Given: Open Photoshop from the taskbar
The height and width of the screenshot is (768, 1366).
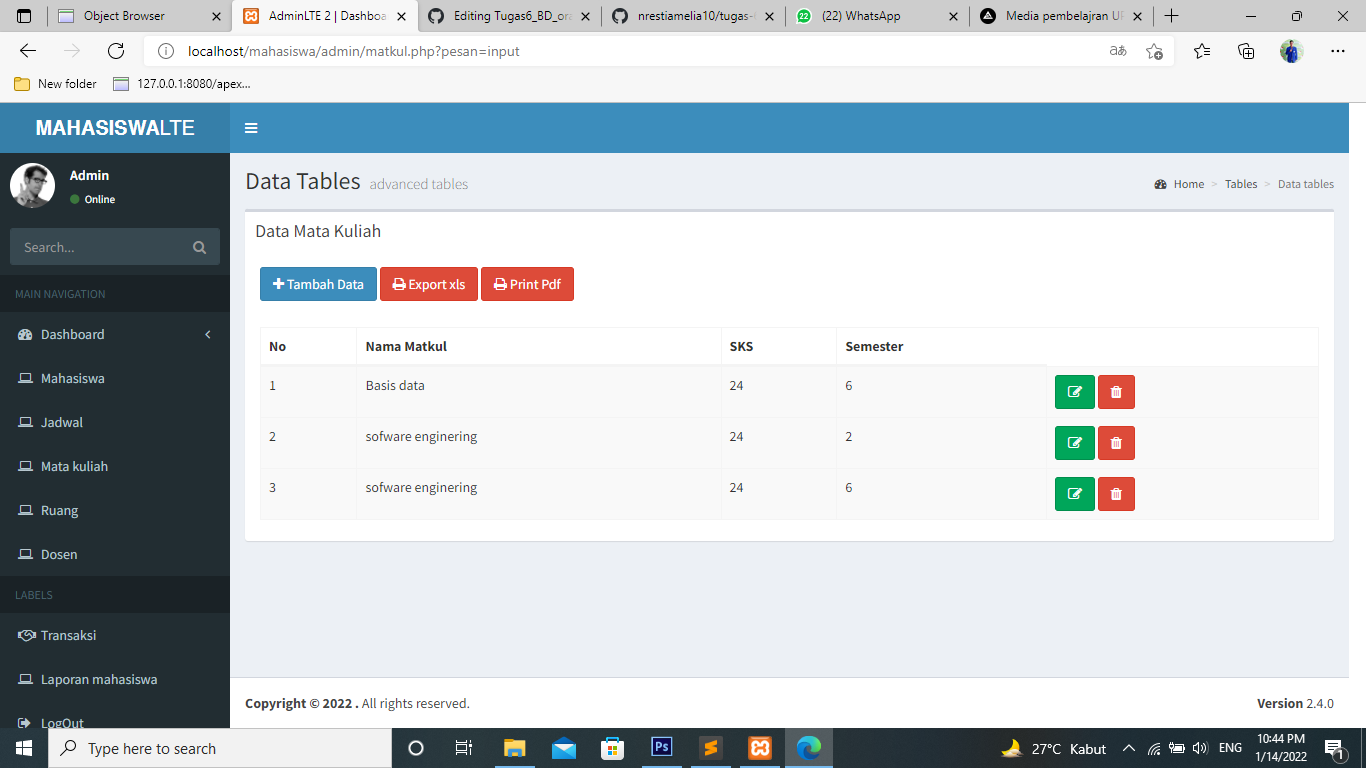Looking at the screenshot, I should pyautogui.click(x=661, y=747).
